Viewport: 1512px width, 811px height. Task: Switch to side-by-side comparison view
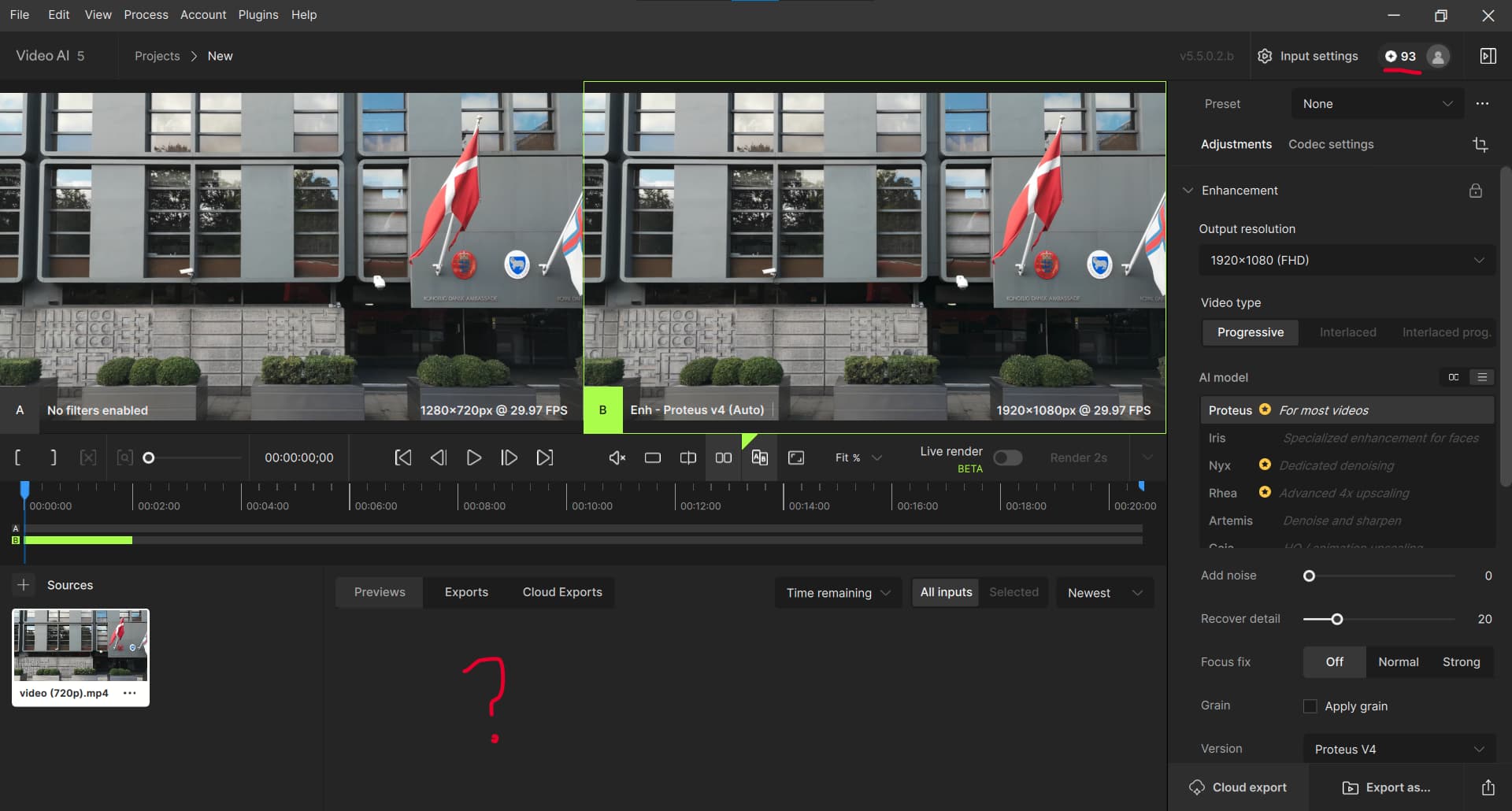(x=723, y=457)
